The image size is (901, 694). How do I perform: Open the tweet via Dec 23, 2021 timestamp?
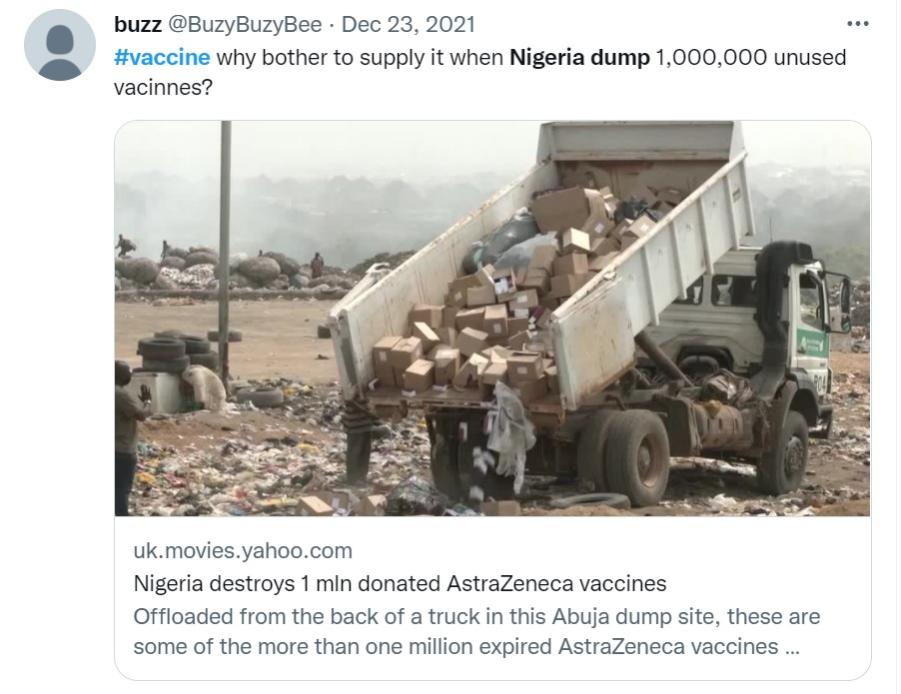[408, 25]
